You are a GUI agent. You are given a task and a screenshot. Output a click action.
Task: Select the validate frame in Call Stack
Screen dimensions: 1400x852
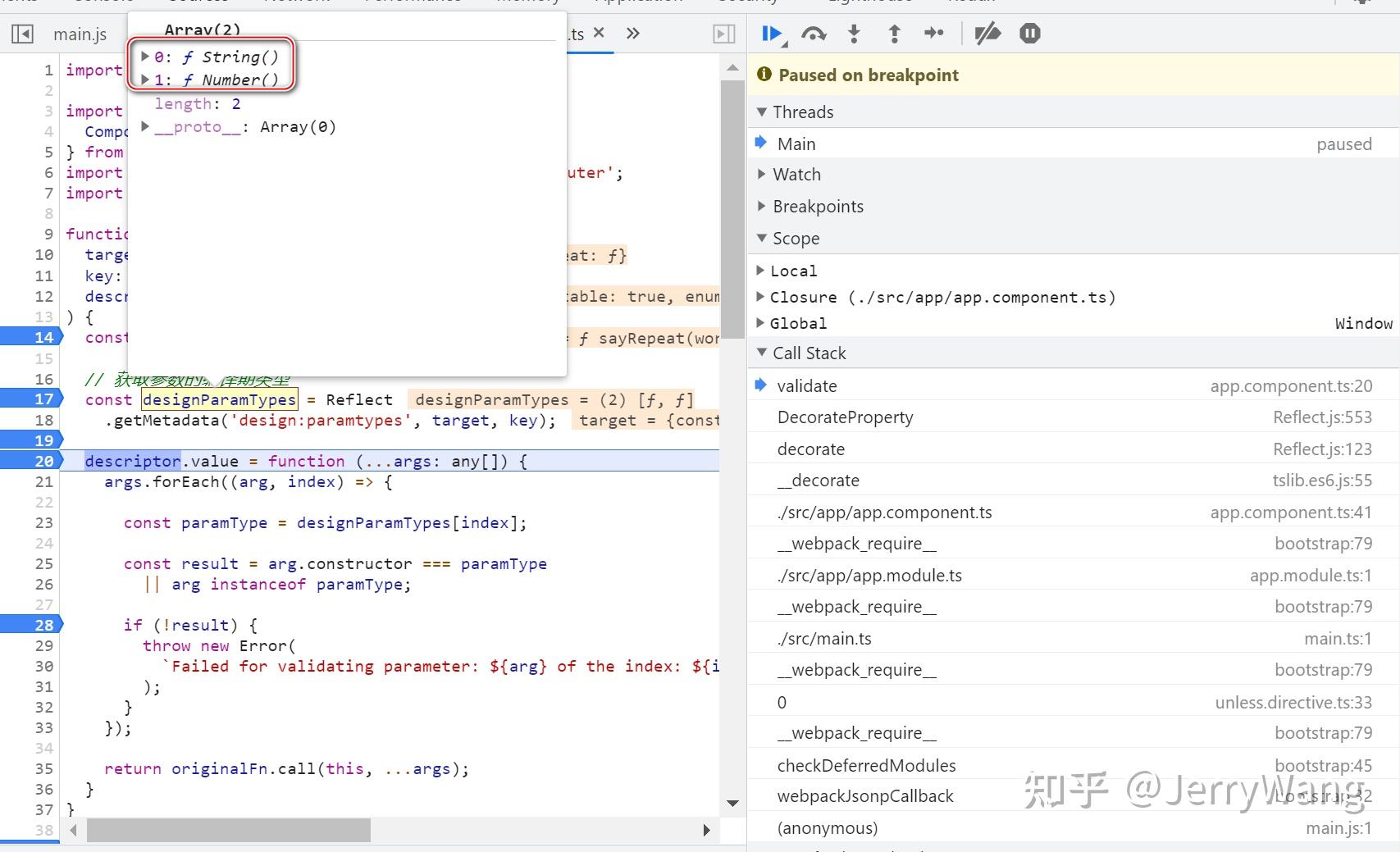[x=807, y=385]
